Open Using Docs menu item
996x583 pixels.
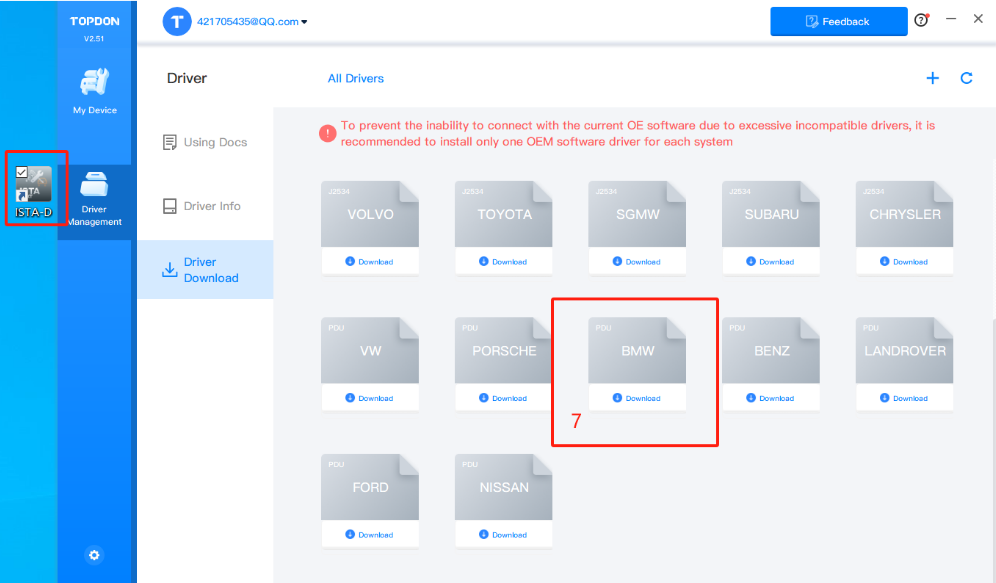pos(205,142)
